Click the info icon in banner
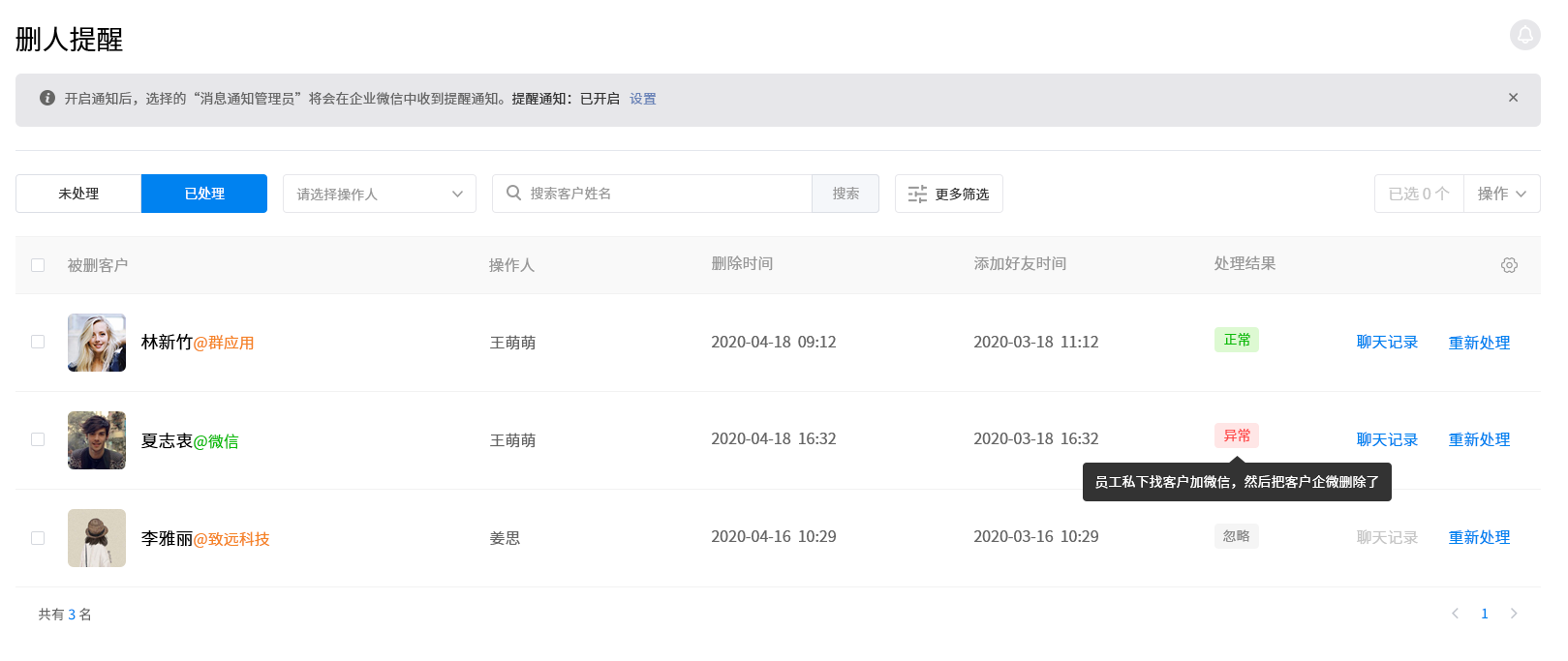The image size is (1568, 661). (46, 98)
